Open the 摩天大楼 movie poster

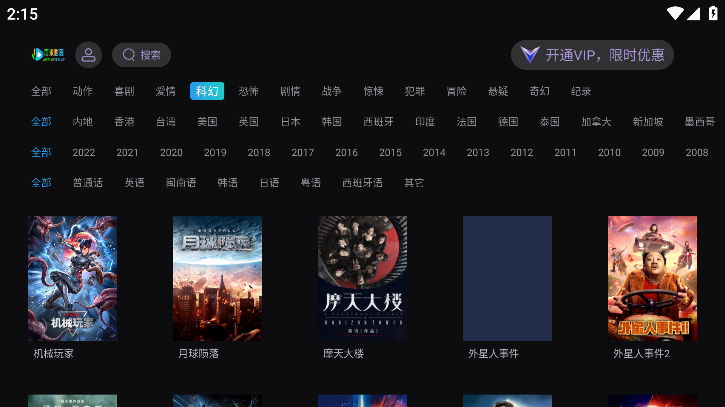pyautogui.click(x=362, y=278)
